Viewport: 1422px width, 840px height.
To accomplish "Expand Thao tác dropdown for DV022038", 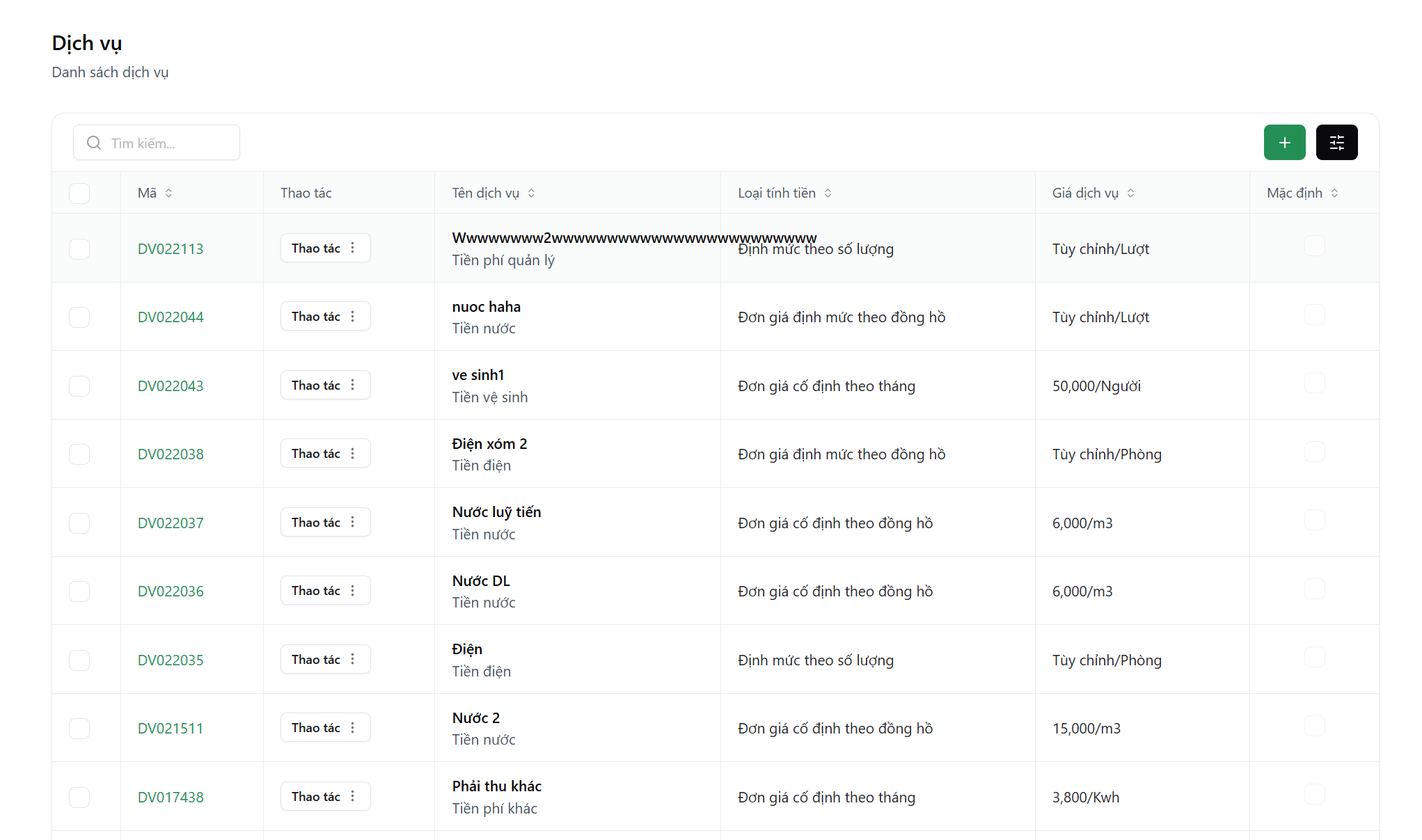I will (x=325, y=453).
